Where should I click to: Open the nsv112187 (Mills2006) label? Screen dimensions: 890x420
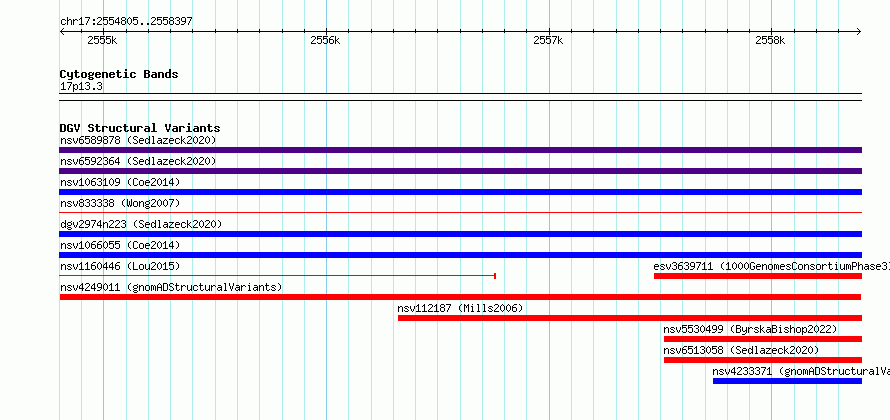click(460, 308)
